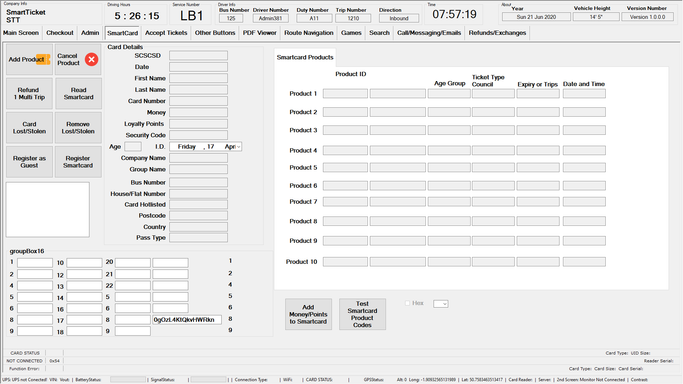
Task: Mark card with Card Lost/Stolen button
Action: tap(29, 128)
